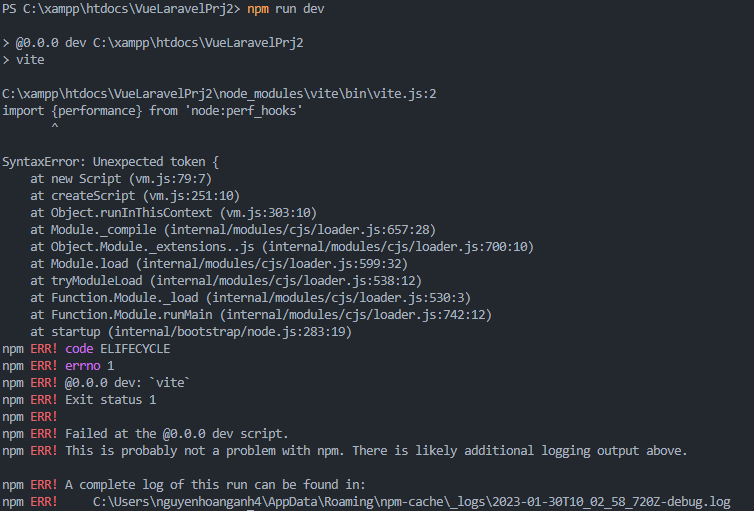Click the PS C:\xampp\htdocs\VueLaravelPrj2 prompt path
Screen dimensions: 754x511
tap(120, 9)
